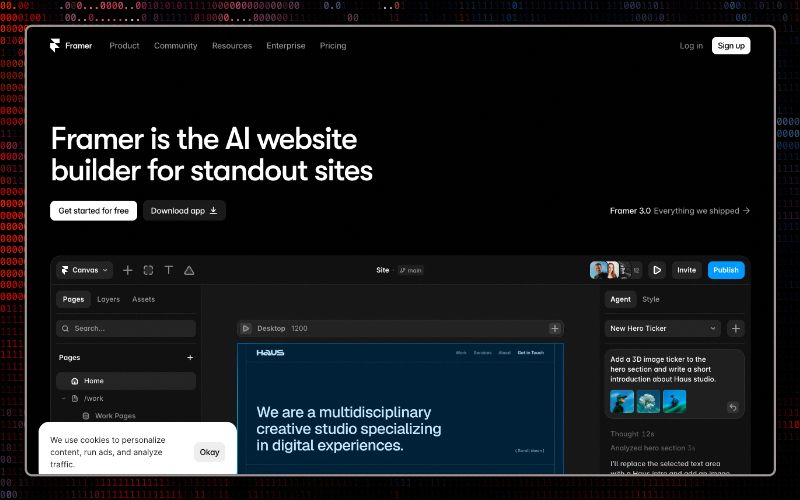This screenshot has height=500, width=800.
Task: Click the HAUS logo in canvas
Action: point(270,353)
